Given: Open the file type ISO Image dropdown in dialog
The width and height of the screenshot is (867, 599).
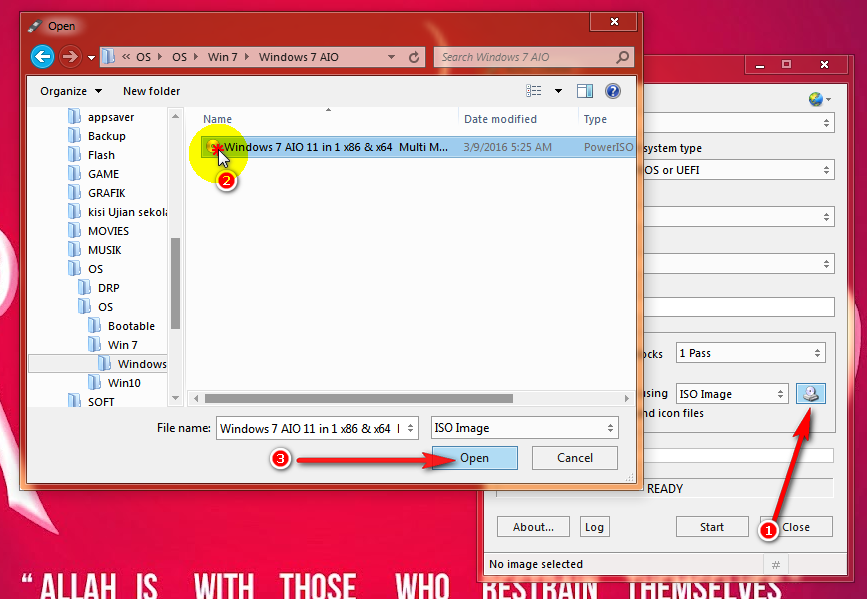Looking at the screenshot, I should (524, 428).
